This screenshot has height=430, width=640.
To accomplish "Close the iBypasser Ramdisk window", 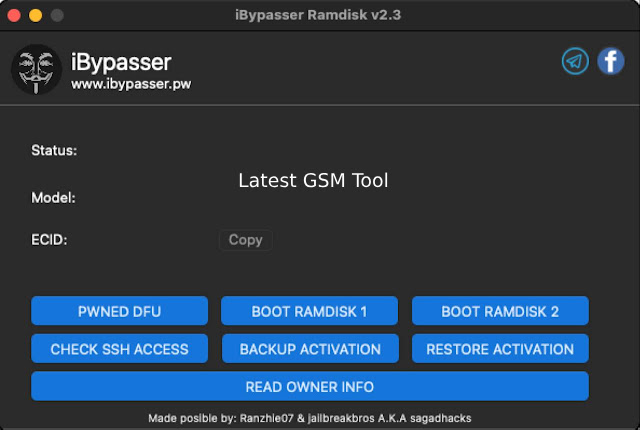I will coord(14,16).
